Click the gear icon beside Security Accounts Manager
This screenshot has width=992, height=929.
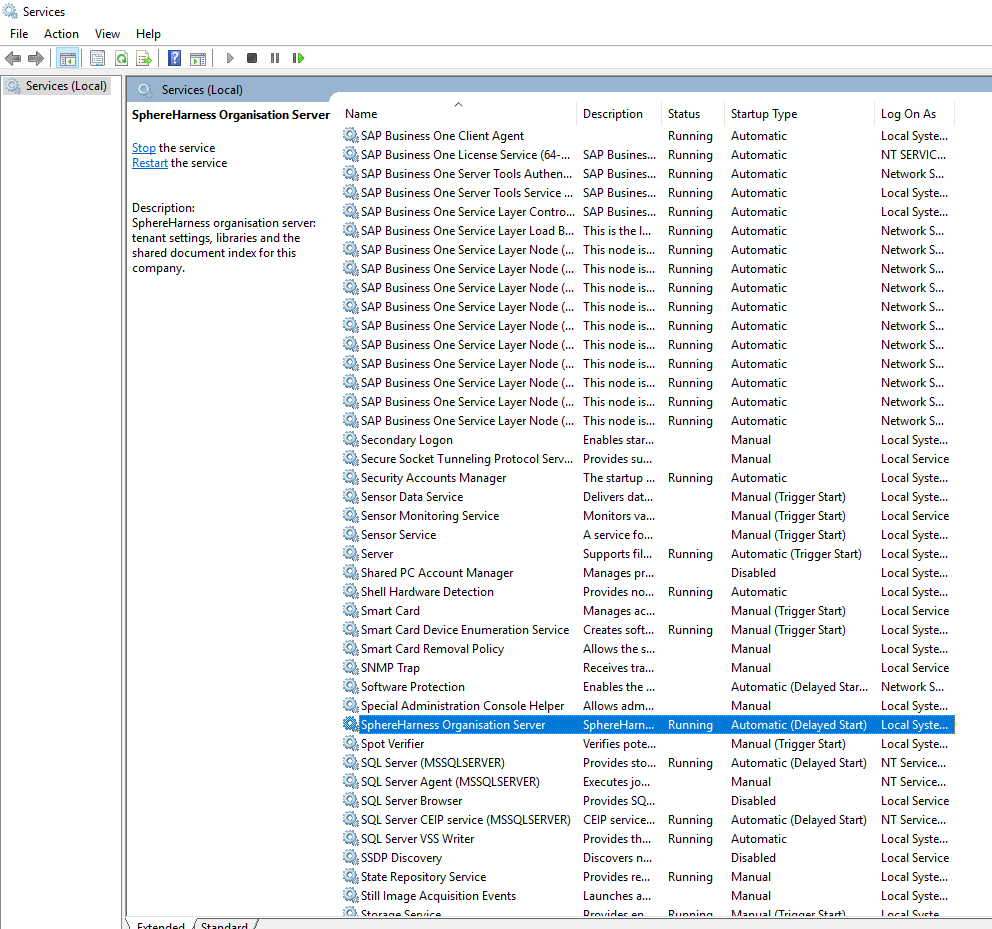point(350,477)
